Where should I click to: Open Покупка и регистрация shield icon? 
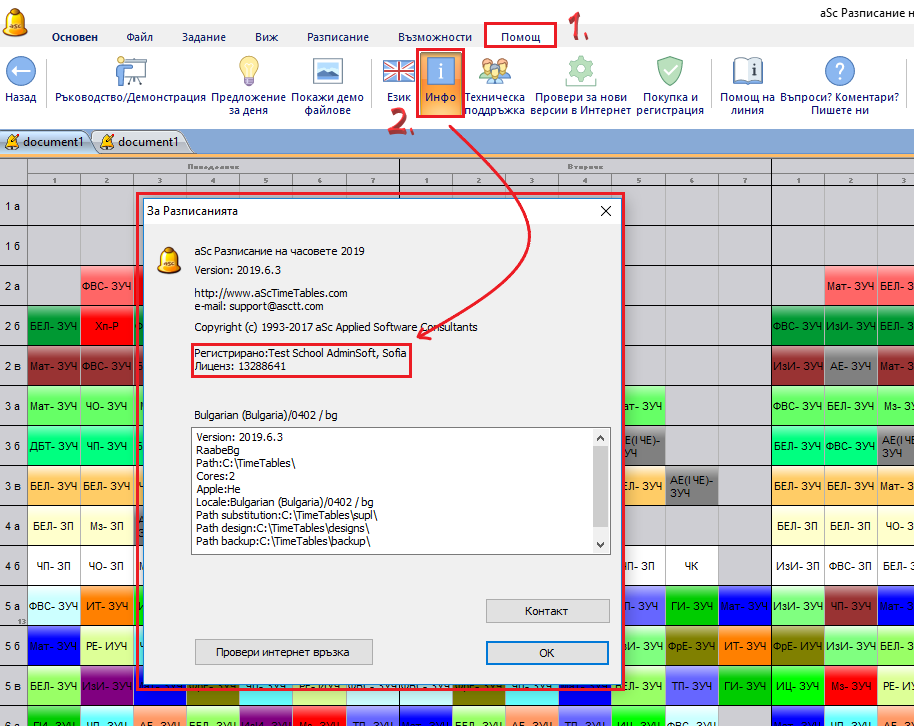pyautogui.click(x=671, y=72)
